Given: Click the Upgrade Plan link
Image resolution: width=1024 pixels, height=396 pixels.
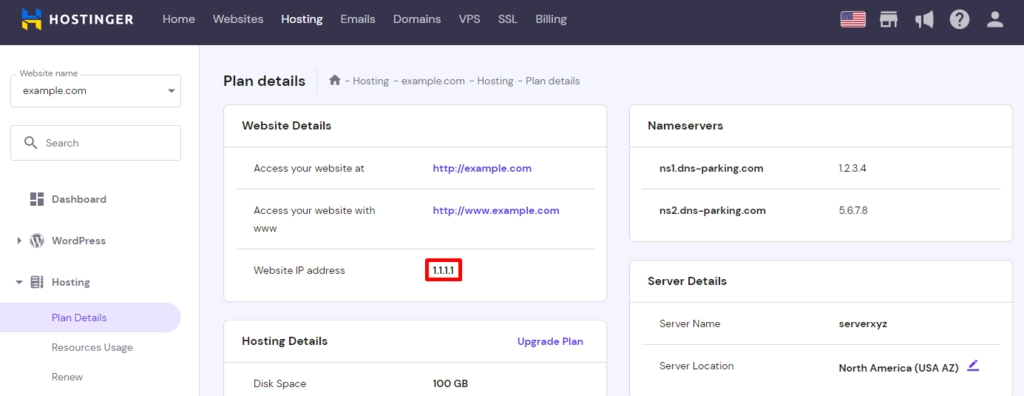Looking at the screenshot, I should pyautogui.click(x=550, y=341).
